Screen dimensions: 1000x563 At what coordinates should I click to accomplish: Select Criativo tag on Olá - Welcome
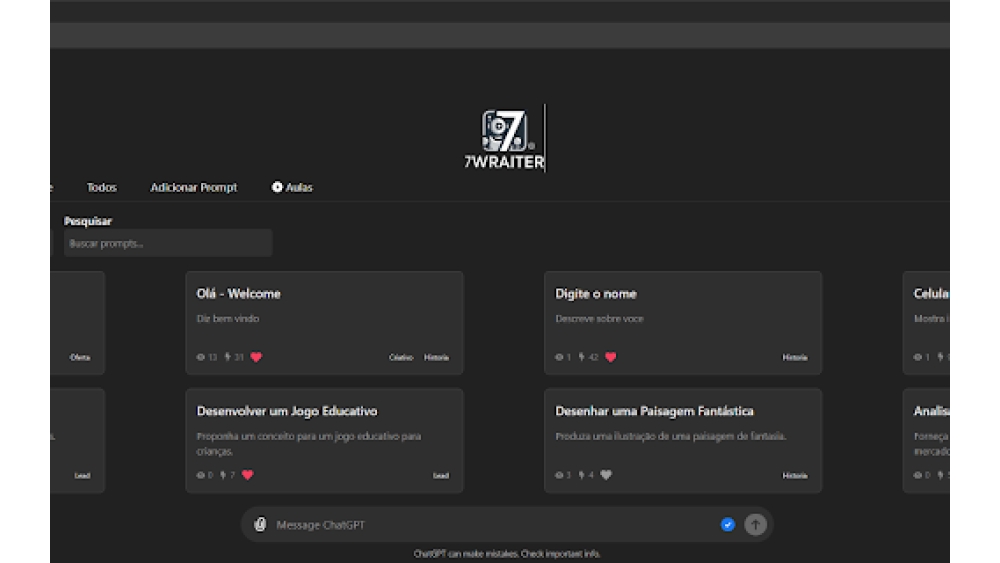click(401, 358)
